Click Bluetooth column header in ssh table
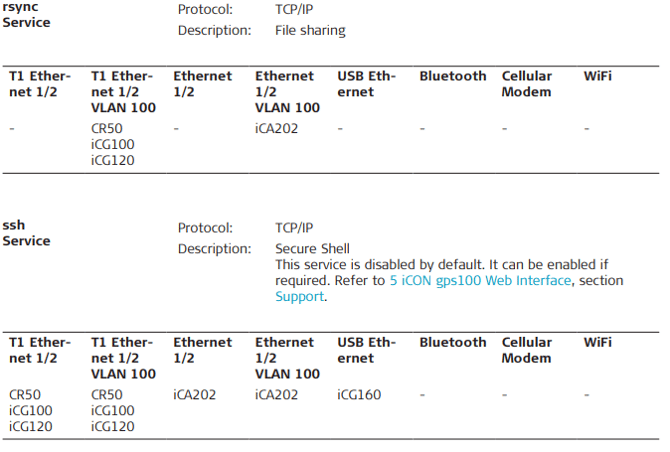The width and height of the screenshot is (670, 452). [453, 343]
